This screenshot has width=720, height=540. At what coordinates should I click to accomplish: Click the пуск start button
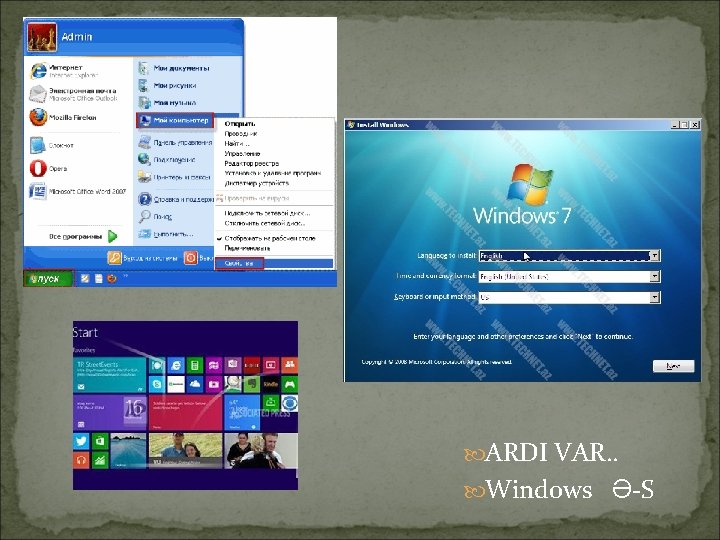49,278
